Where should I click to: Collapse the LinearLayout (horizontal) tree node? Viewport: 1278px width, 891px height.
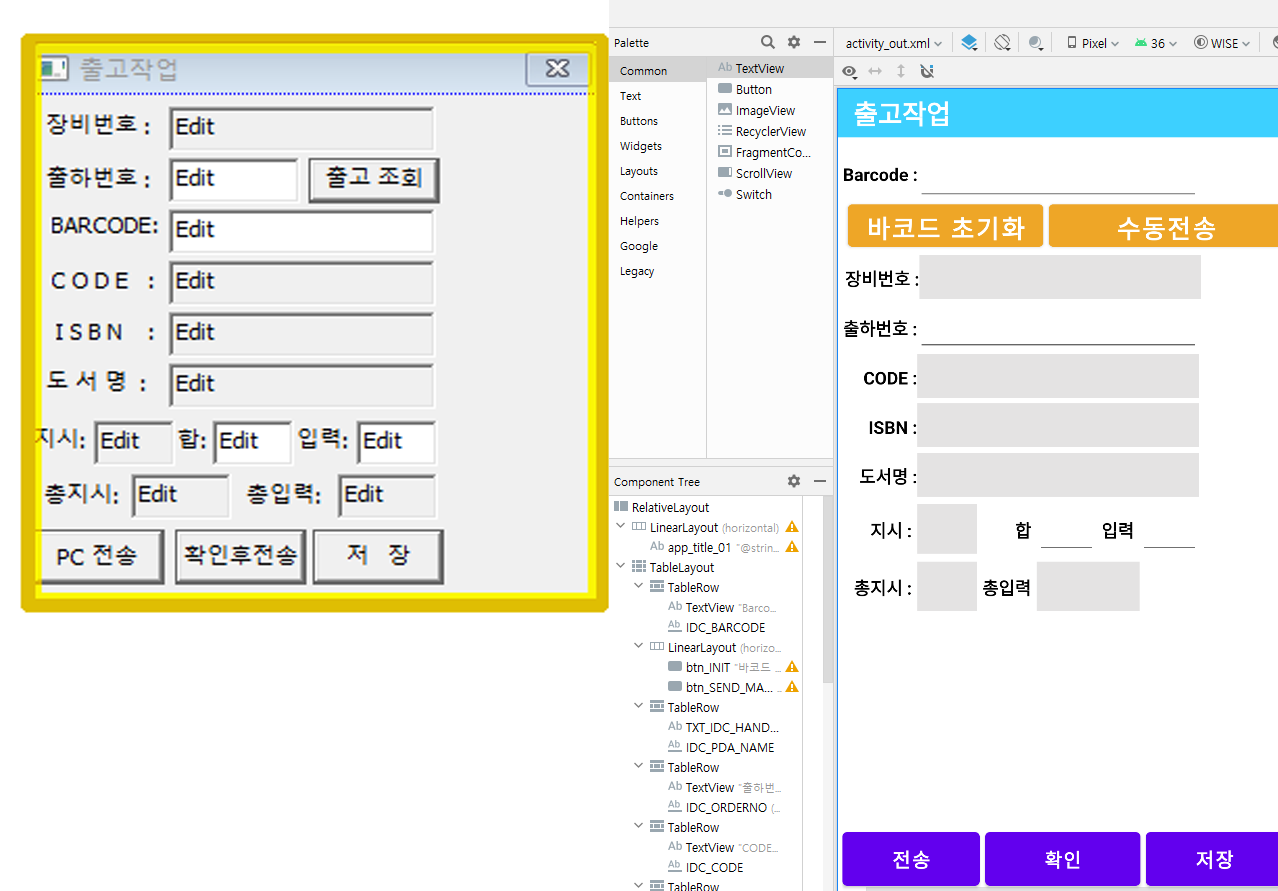[x=621, y=527]
